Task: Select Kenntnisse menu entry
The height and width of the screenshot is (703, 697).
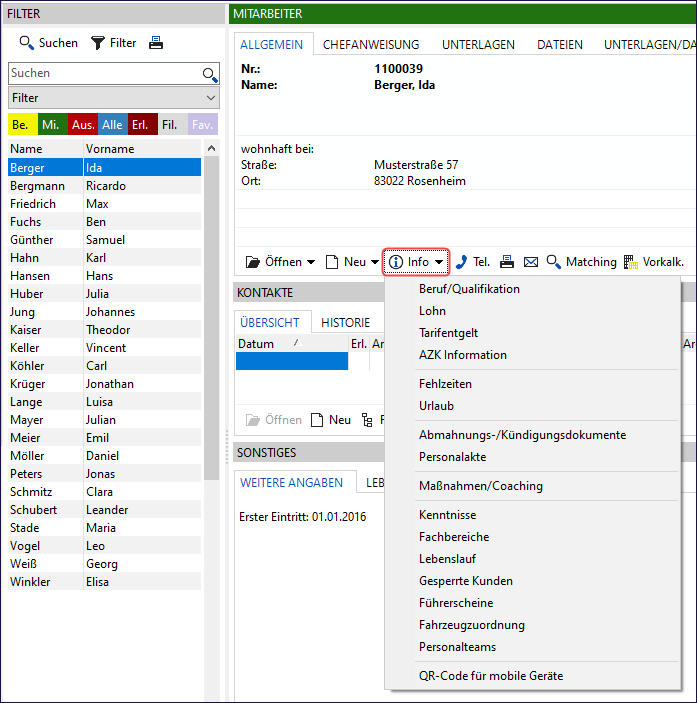Action: tap(533, 515)
